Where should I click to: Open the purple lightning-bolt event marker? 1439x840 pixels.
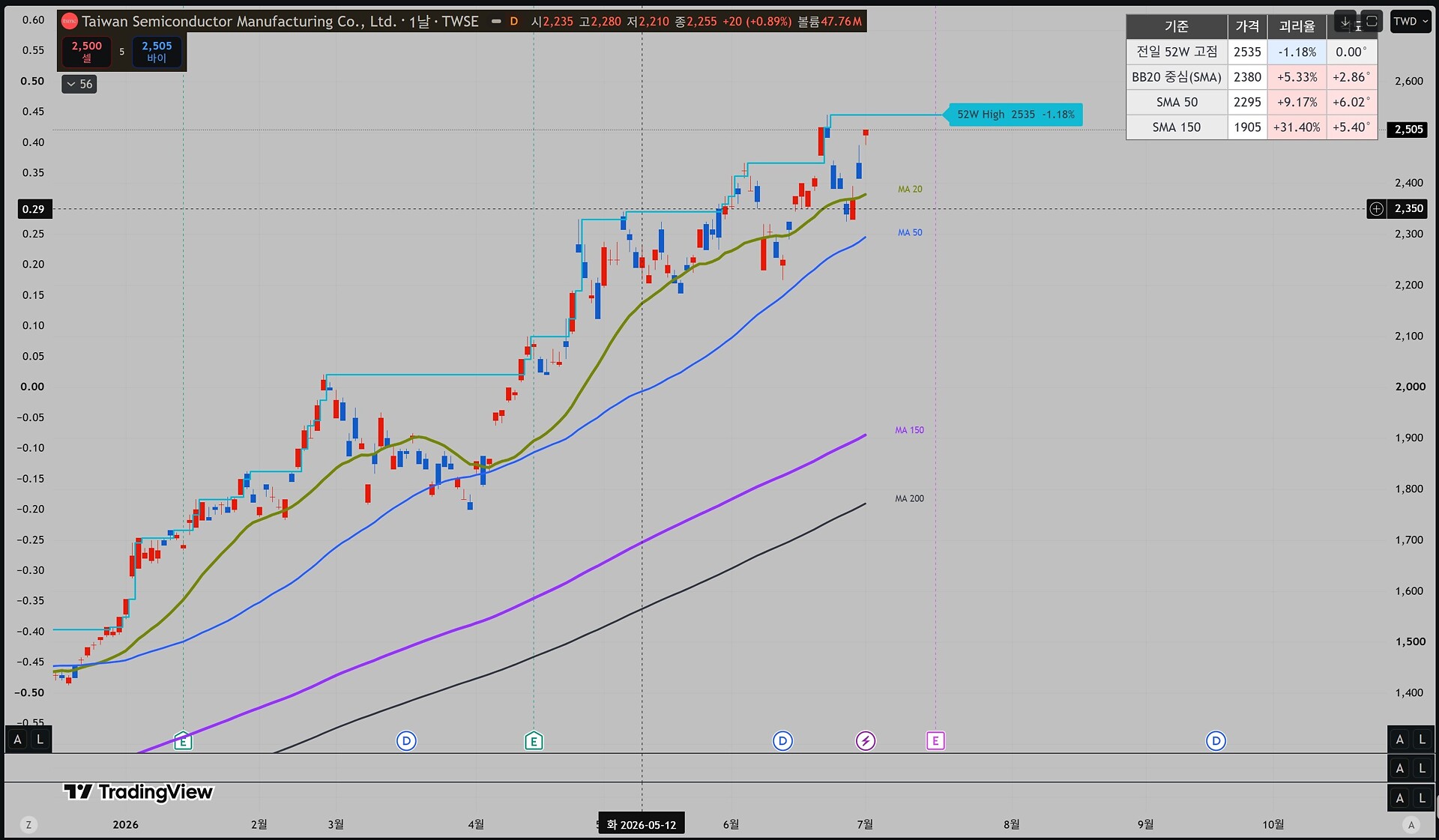[866, 741]
